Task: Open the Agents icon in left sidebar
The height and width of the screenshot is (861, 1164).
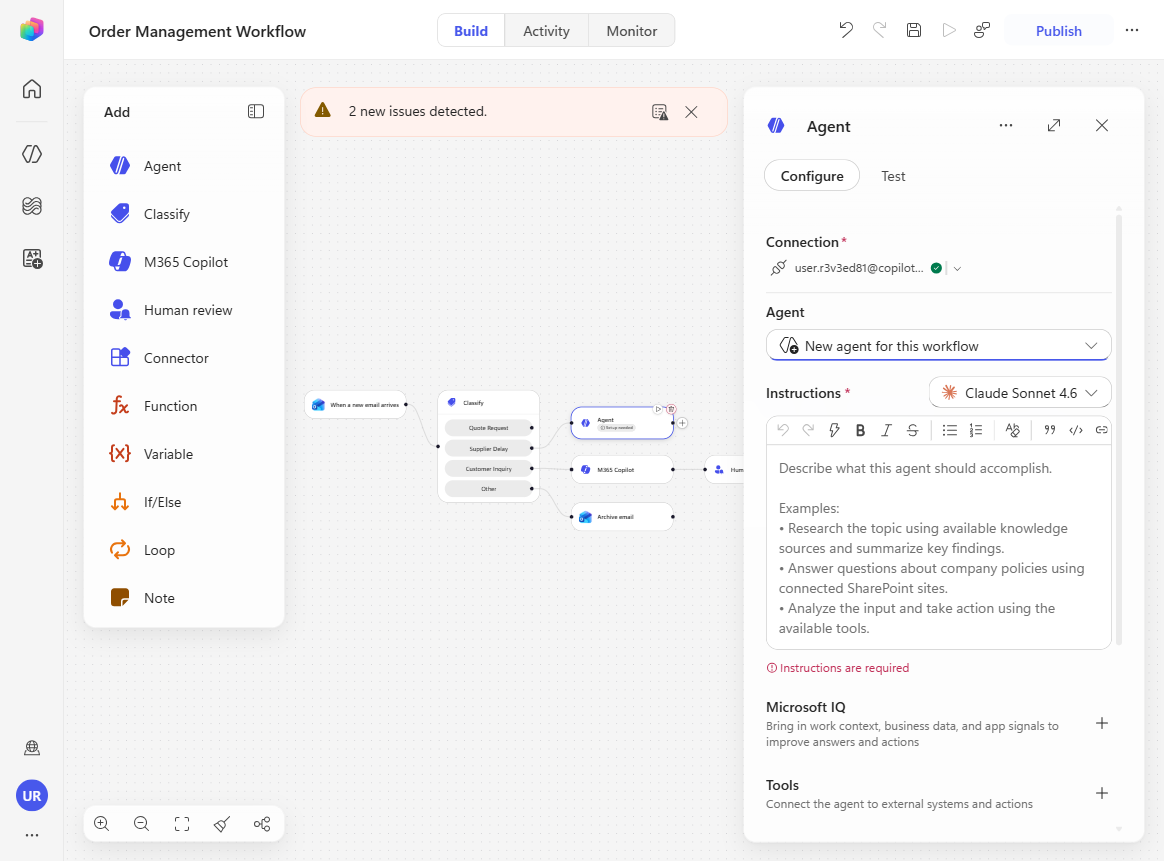Action: pos(32,154)
